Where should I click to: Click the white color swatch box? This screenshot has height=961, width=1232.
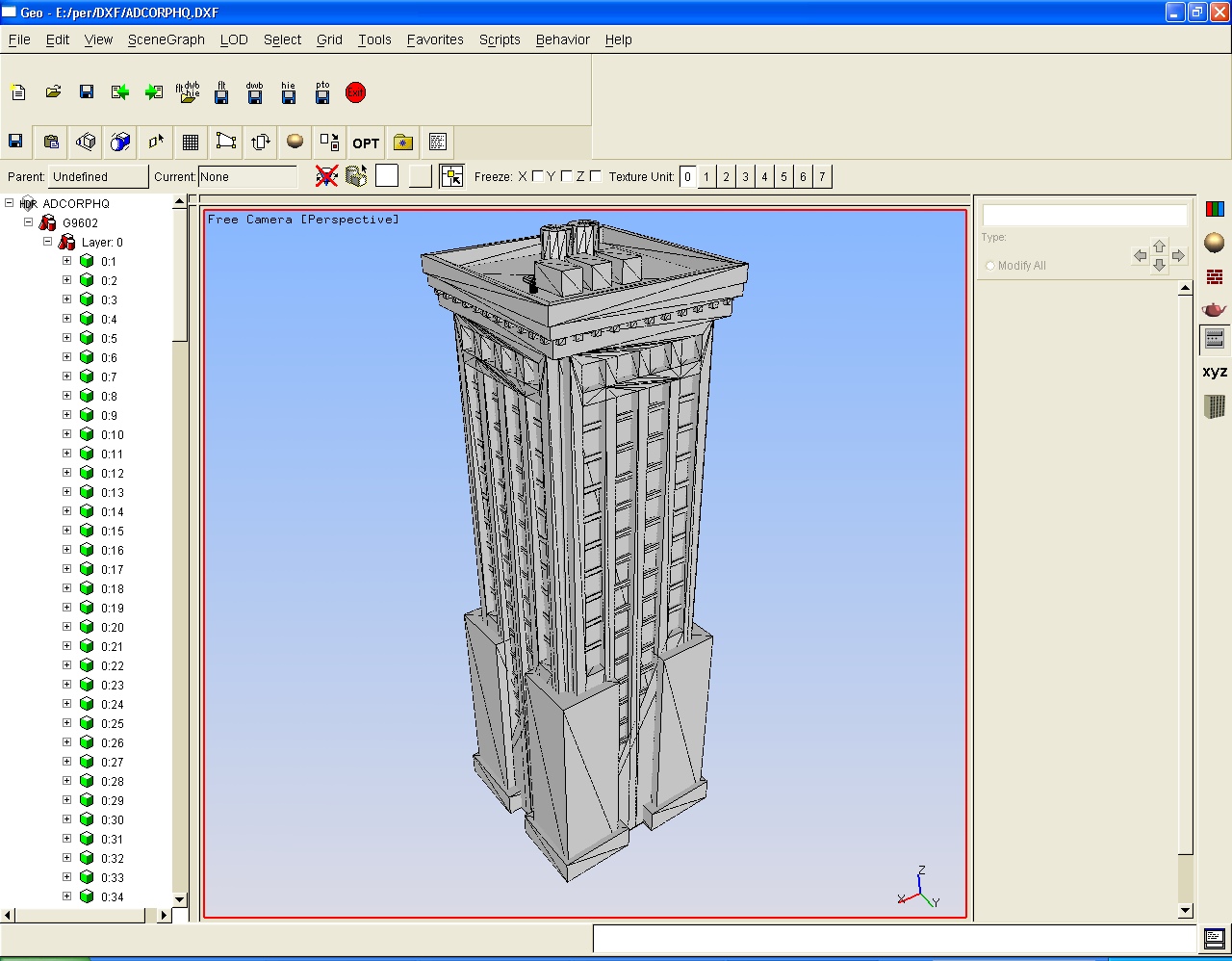387,175
